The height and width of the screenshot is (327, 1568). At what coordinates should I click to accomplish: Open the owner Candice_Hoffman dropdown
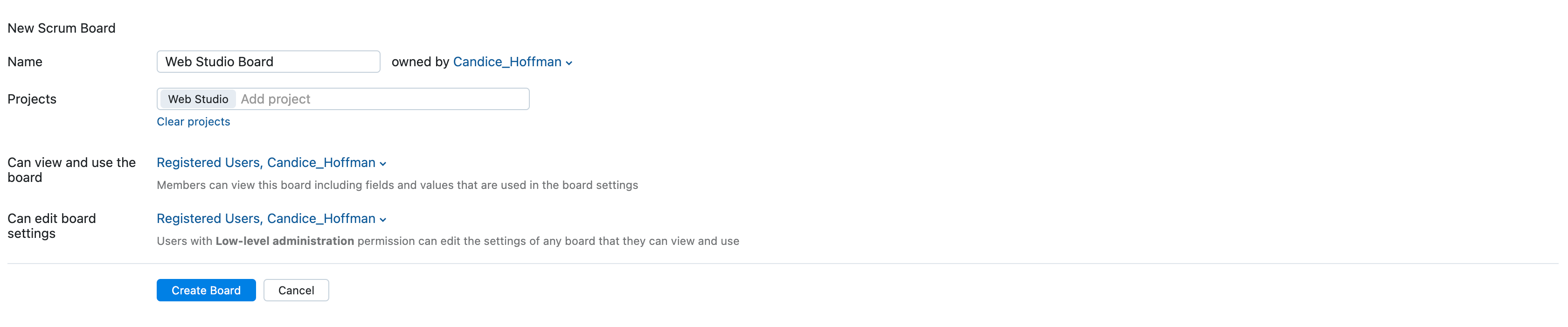(506, 62)
